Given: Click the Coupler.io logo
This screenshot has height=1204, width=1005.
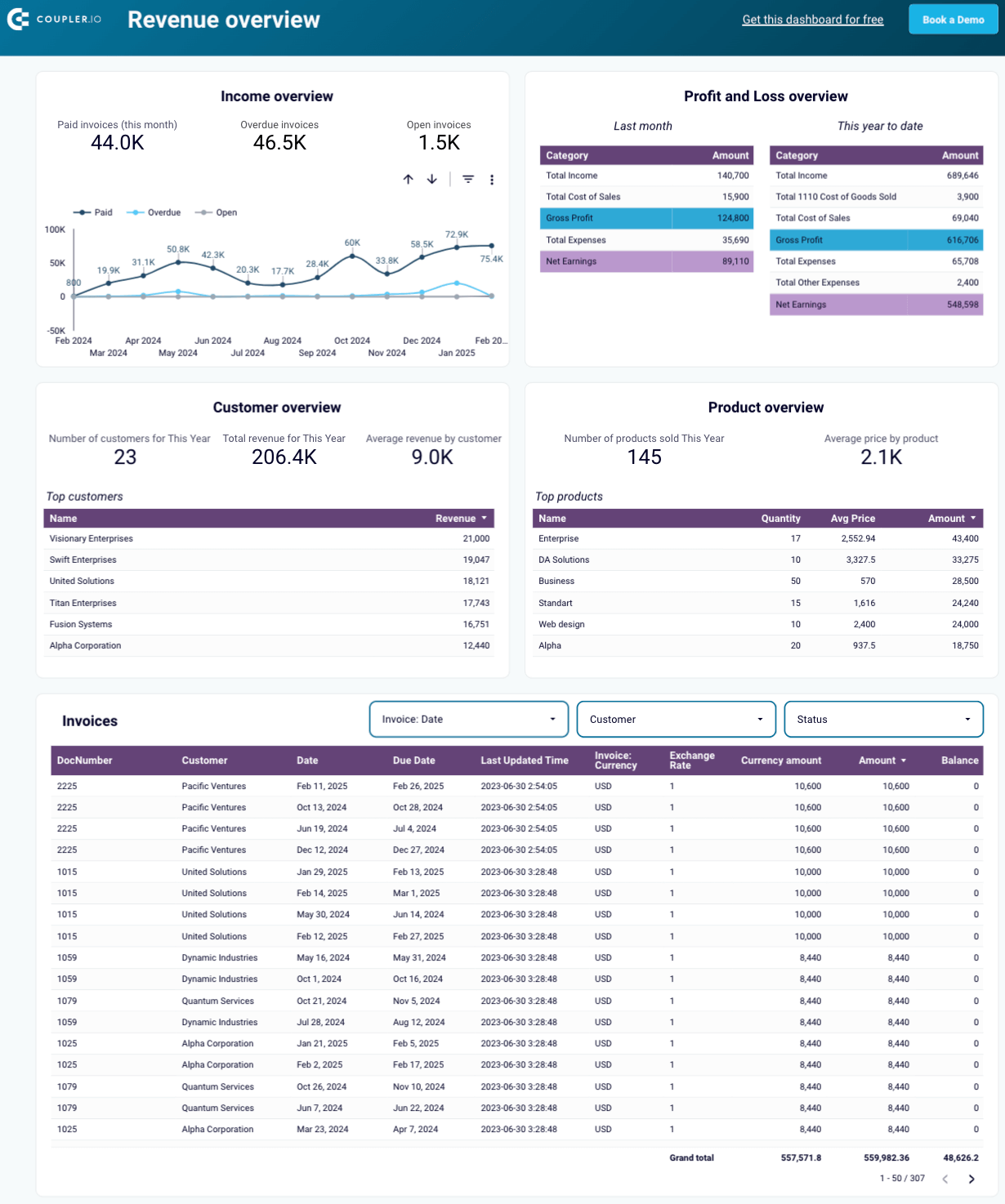Looking at the screenshot, I should [x=55, y=20].
